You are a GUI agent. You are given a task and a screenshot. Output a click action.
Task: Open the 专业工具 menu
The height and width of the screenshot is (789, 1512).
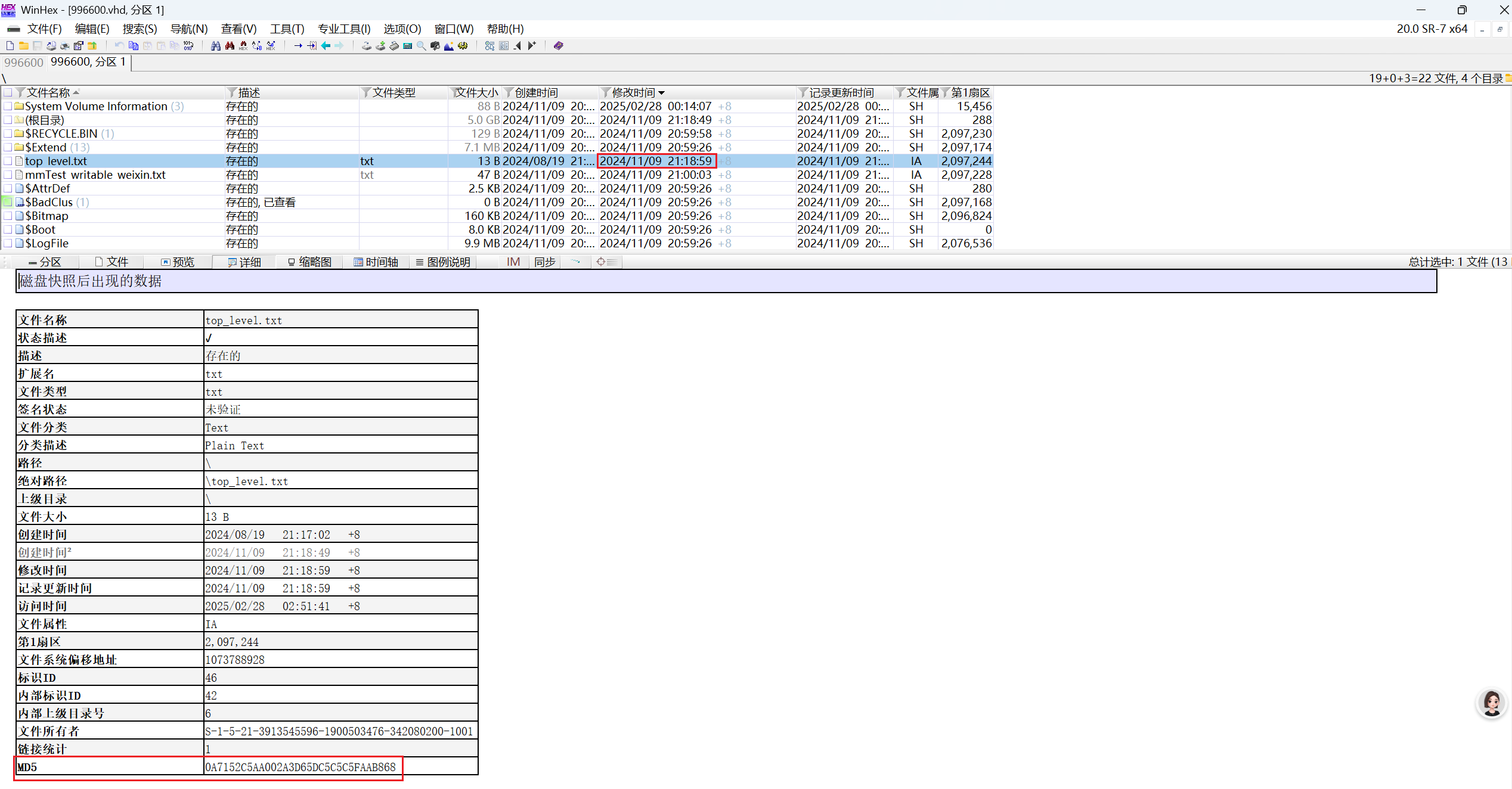(x=344, y=29)
